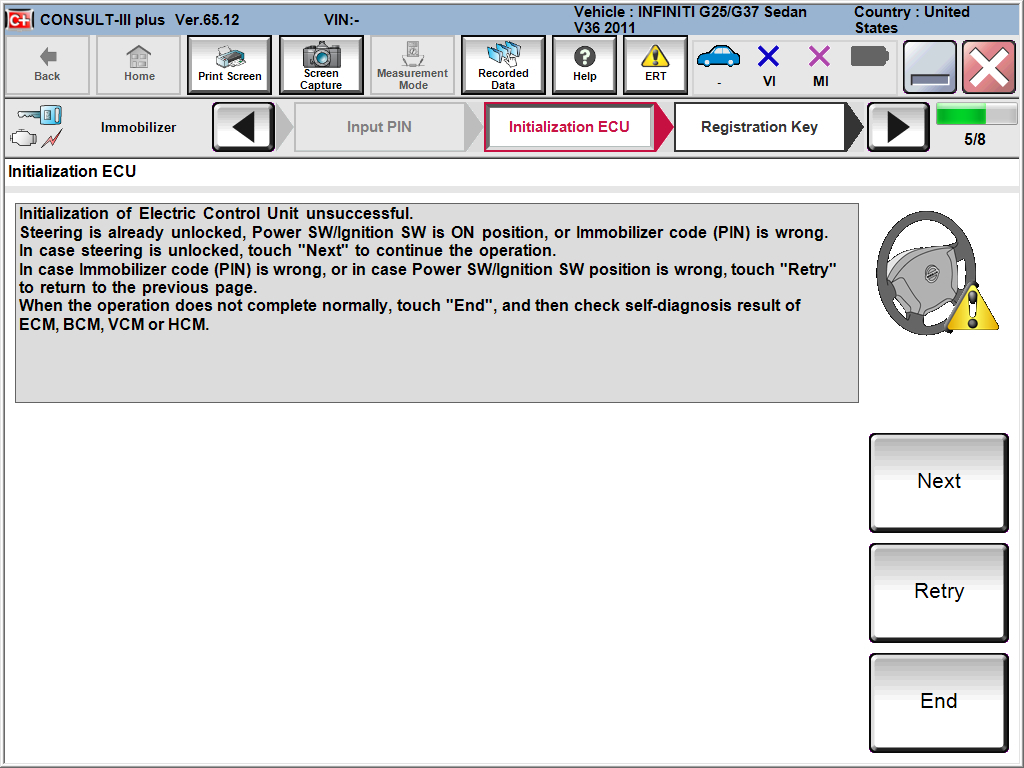
Task: Advance to the next step with the right arrow
Action: [898, 127]
